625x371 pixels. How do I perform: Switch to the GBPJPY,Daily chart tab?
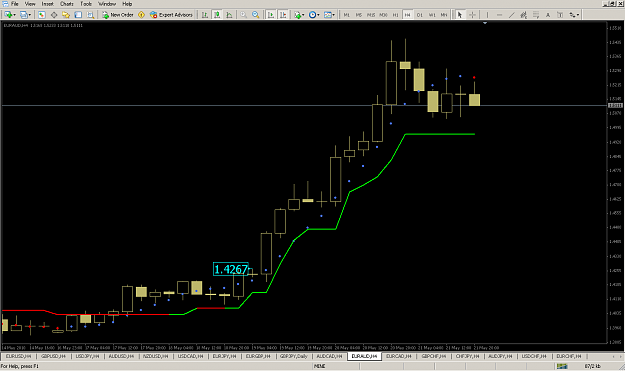[294, 356]
